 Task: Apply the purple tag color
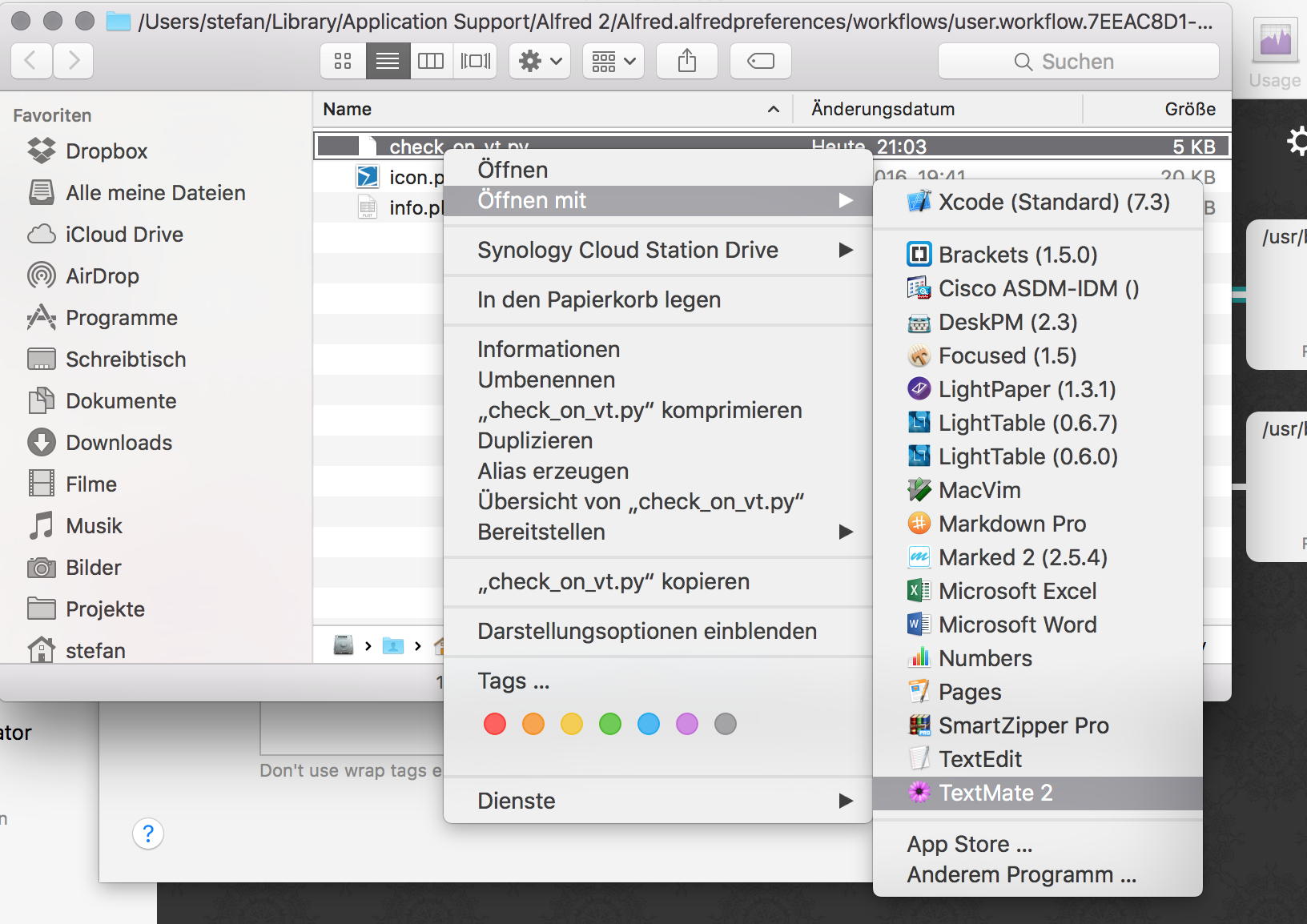687,724
